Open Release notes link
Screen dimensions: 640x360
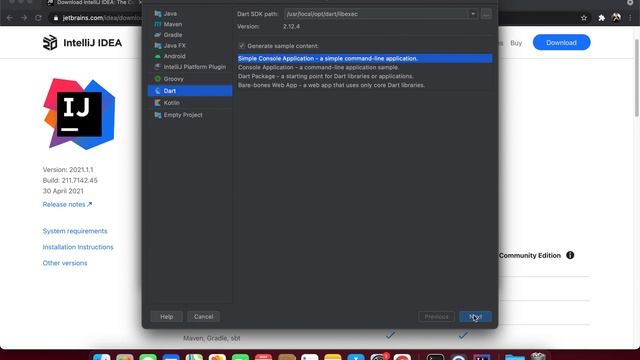click(67, 204)
